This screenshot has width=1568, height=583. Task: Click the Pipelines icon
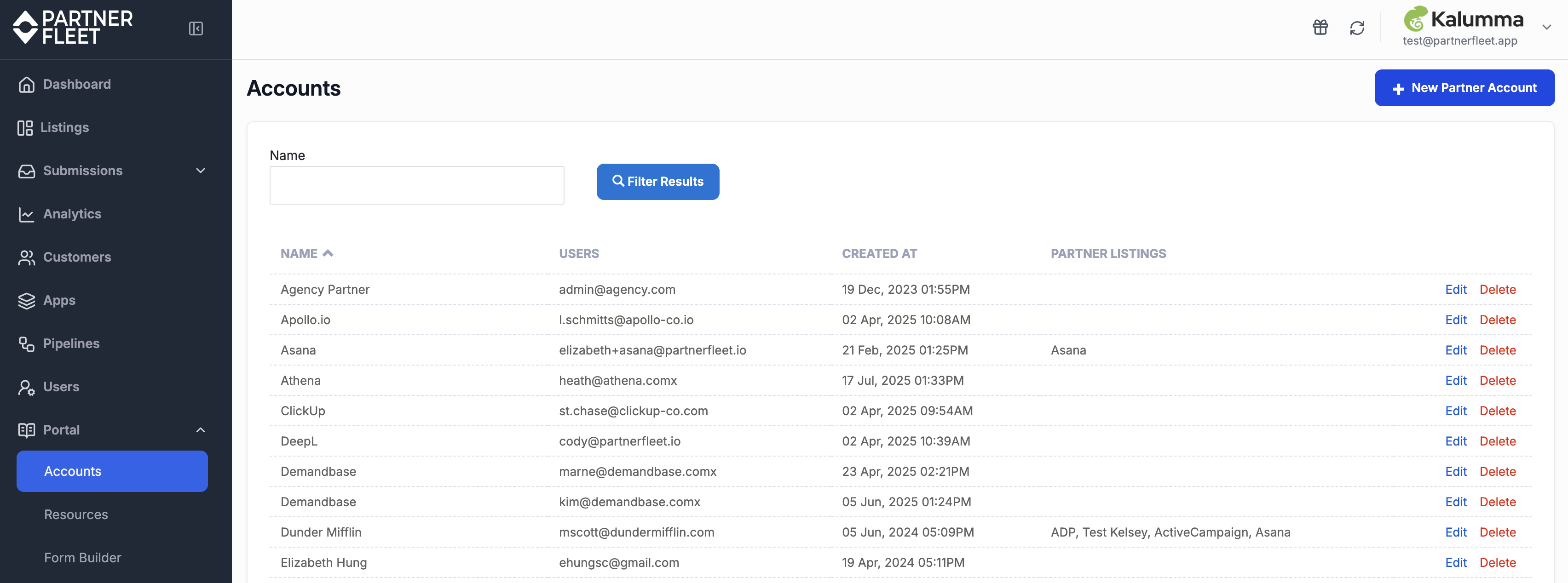26,344
